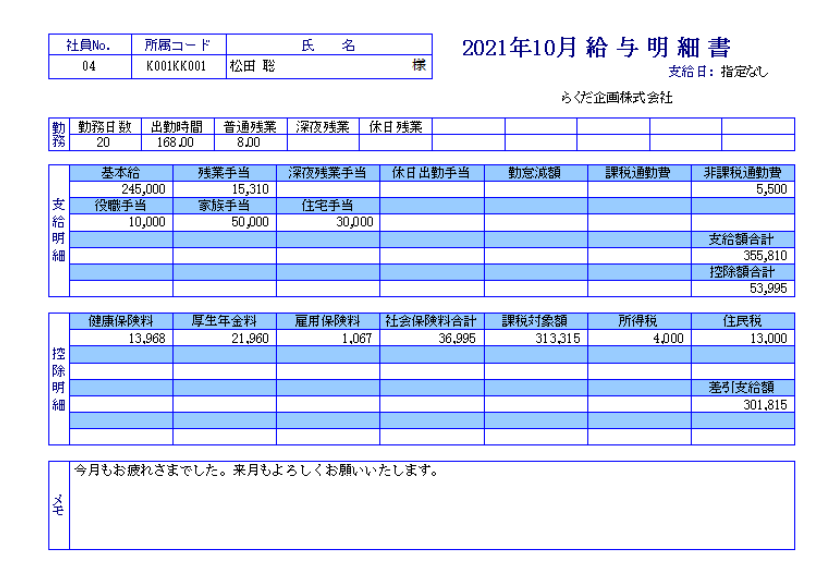Select the 差引支給額 amount 301,815

767,405
